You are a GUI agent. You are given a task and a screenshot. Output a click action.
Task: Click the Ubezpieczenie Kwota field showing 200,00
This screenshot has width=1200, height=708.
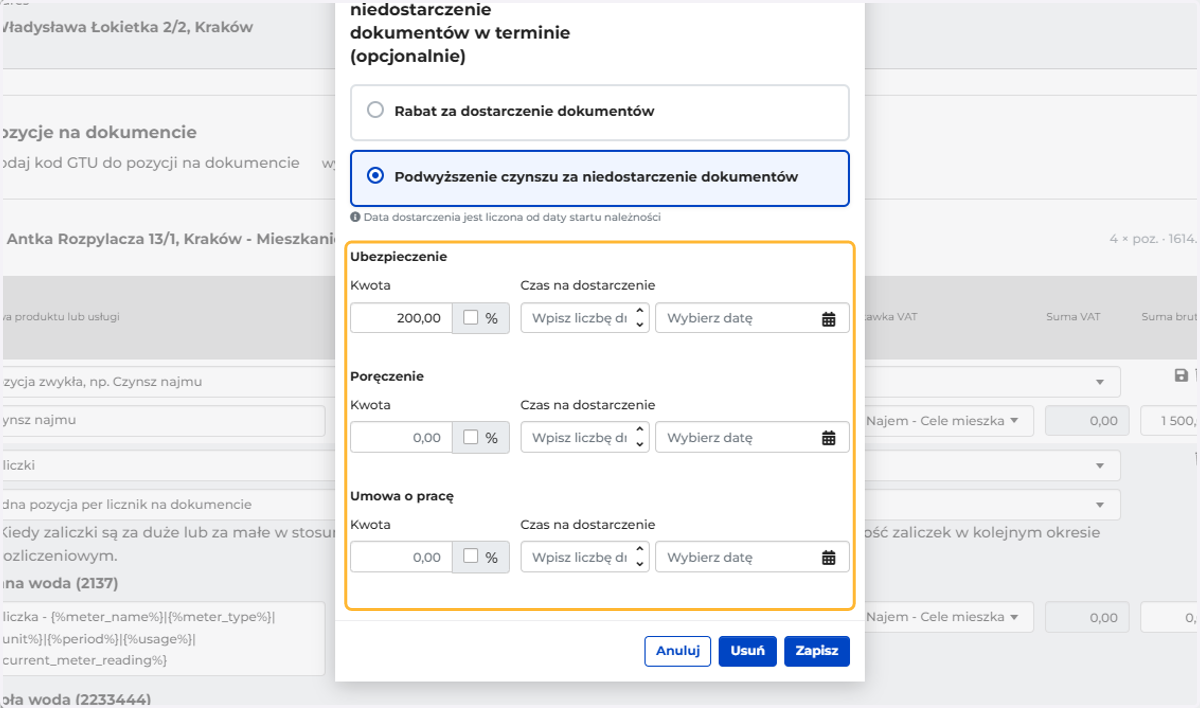tap(401, 318)
